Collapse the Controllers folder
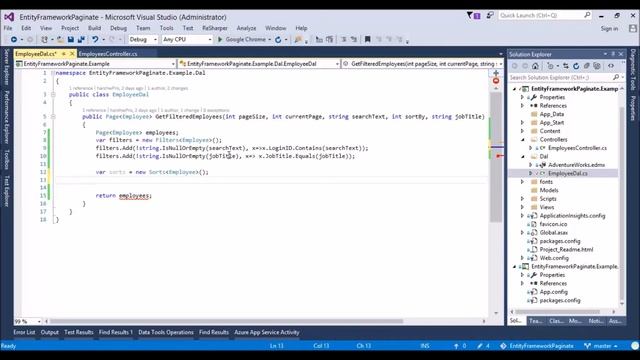 (x=522, y=140)
